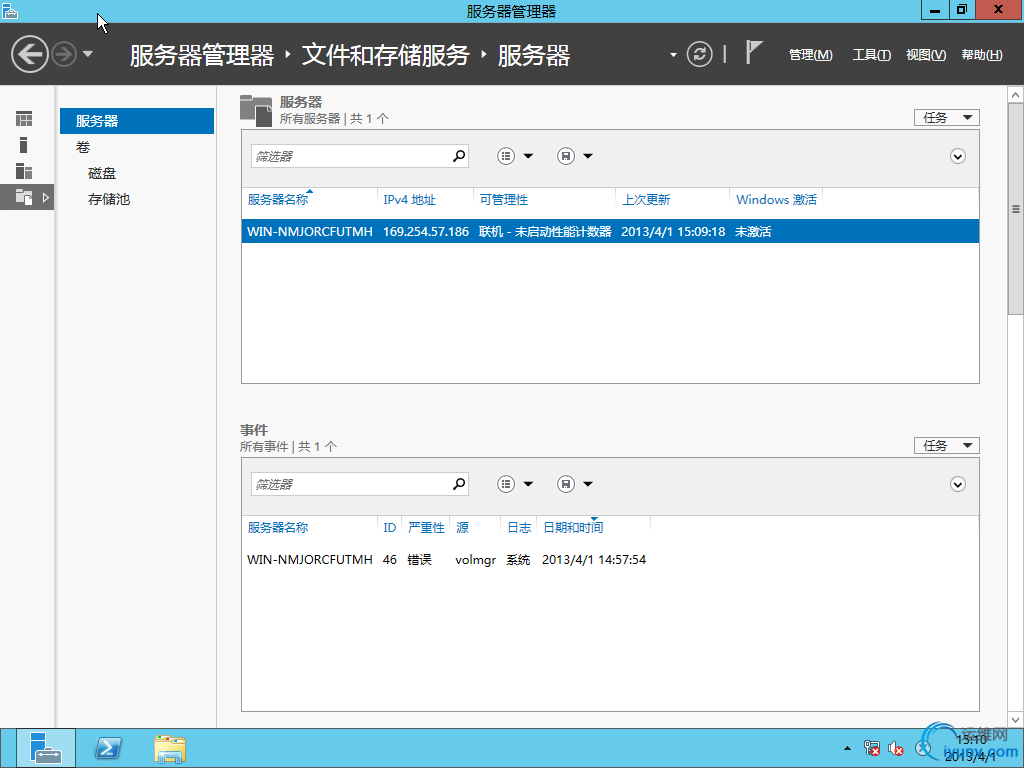Go back with the back arrow button
The image size is (1024, 768).
tap(30, 54)
